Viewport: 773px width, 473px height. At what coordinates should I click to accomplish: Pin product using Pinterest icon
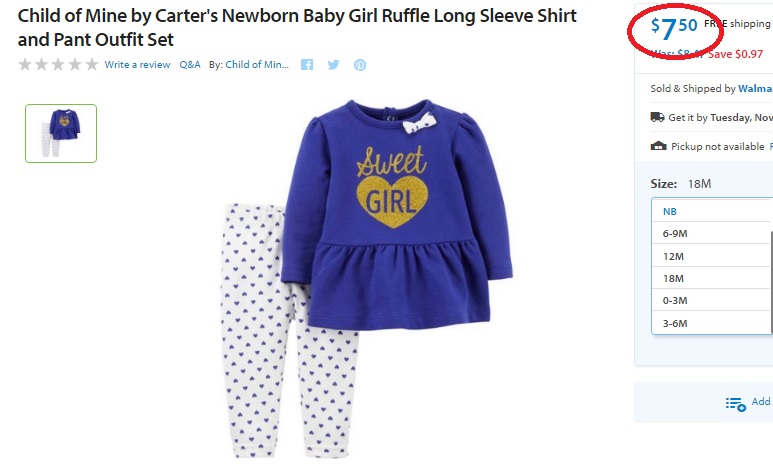[x=360, y=65]
